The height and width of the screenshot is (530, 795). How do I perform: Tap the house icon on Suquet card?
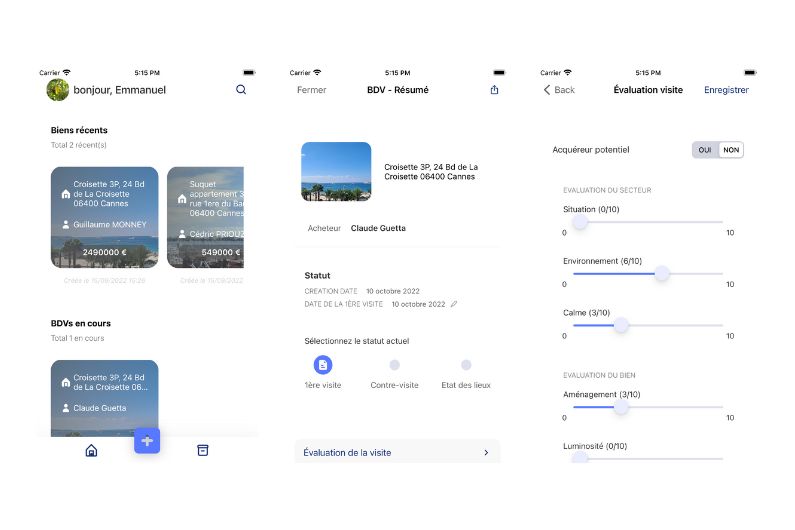(182, 199)
